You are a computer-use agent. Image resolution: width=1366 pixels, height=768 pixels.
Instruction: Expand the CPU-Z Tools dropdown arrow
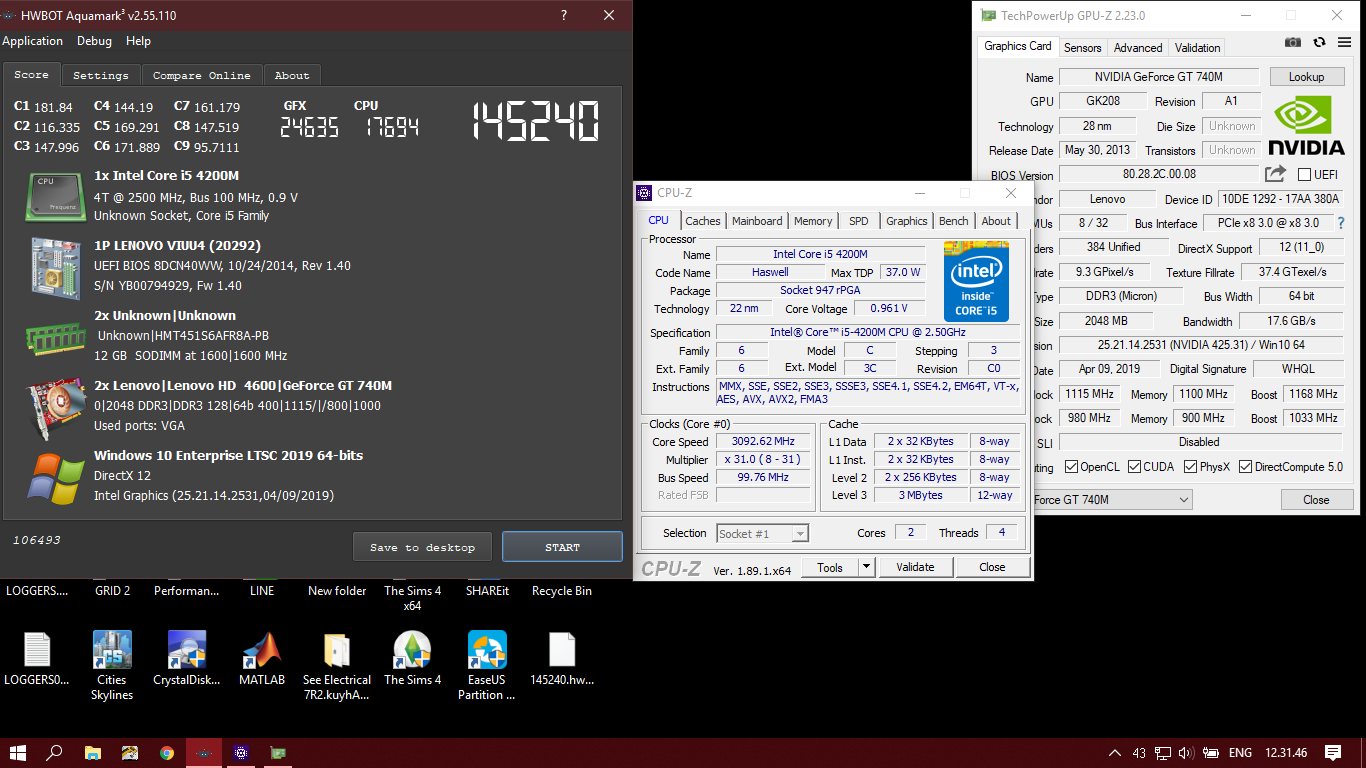coord(866,567)
